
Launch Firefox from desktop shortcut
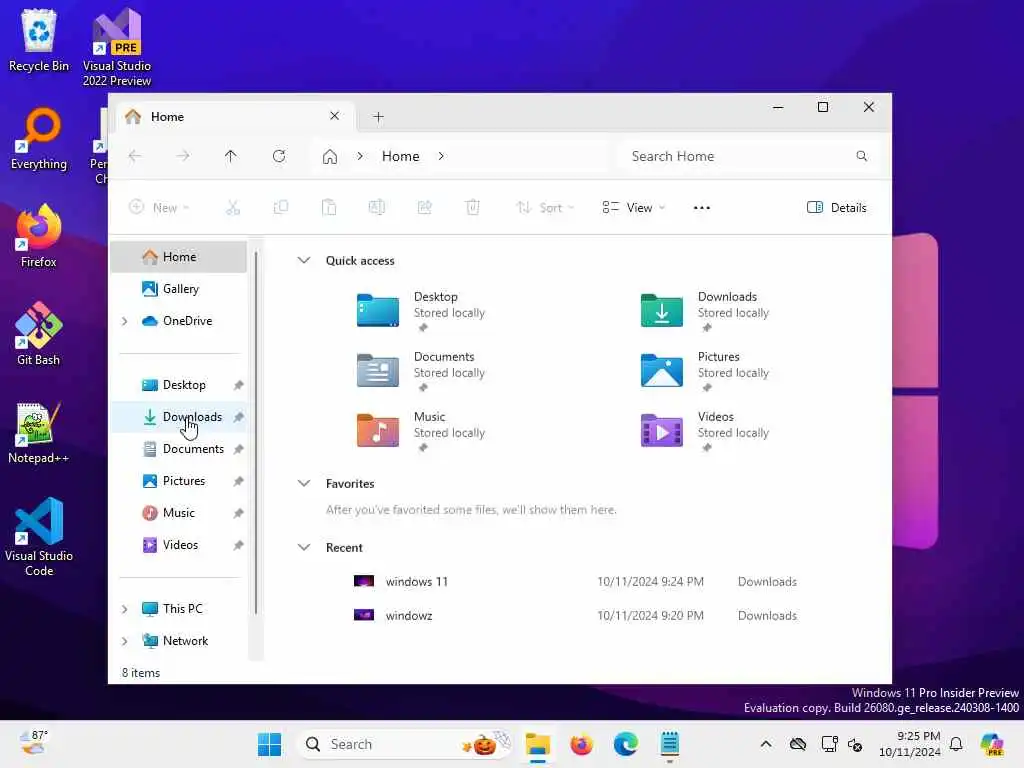coord(39,236)
